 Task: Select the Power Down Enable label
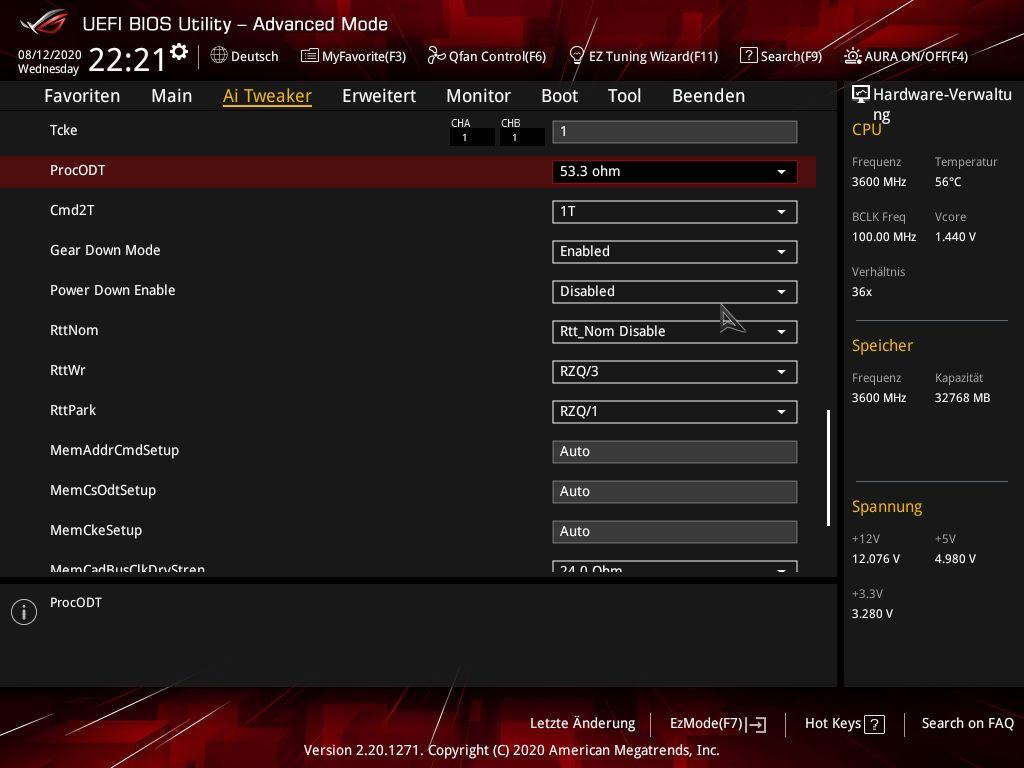[x=112, y=290]
